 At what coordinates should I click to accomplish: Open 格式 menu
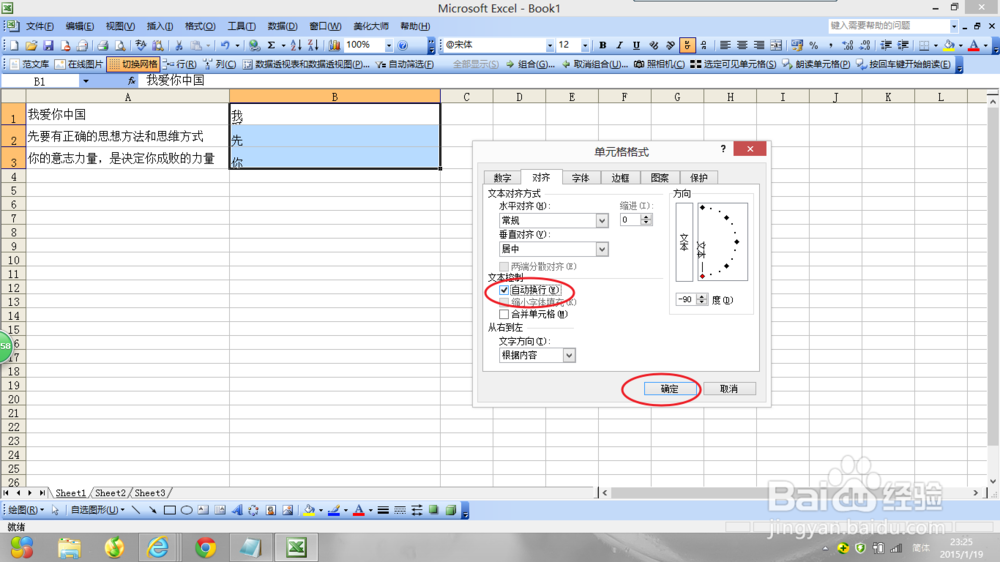[200, 26]
